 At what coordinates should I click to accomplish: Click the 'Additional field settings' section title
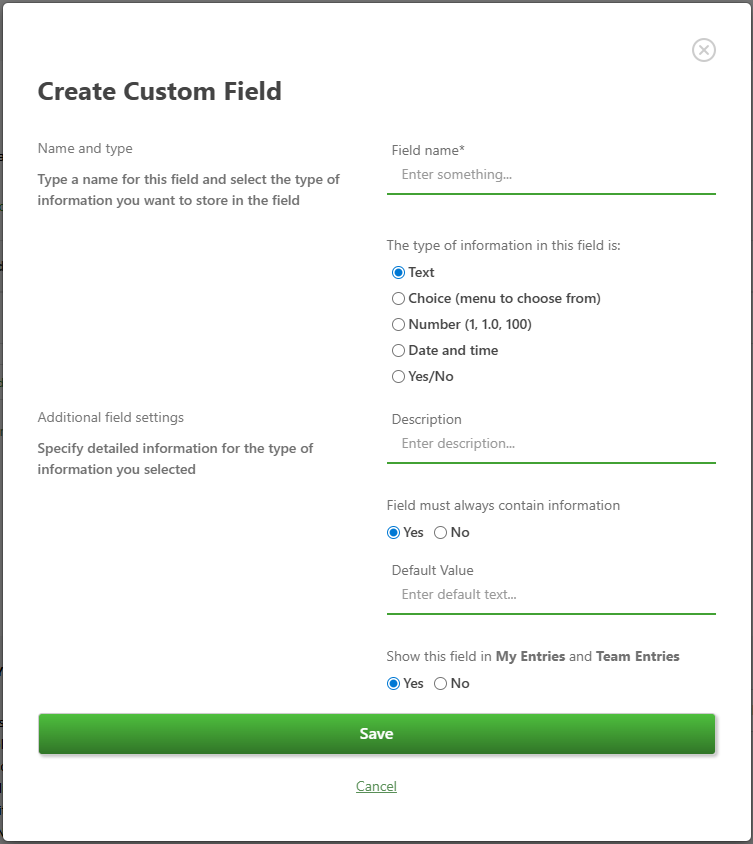coord(110,418)
